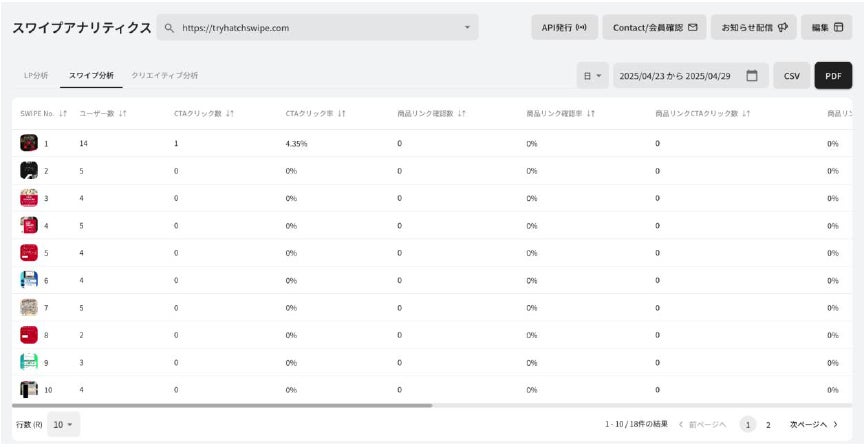Image resolution: width=867 pixels, height=447 pixels.
Task: Switch to the クリエイティブ分析 tab
Action: click(165, 76)
